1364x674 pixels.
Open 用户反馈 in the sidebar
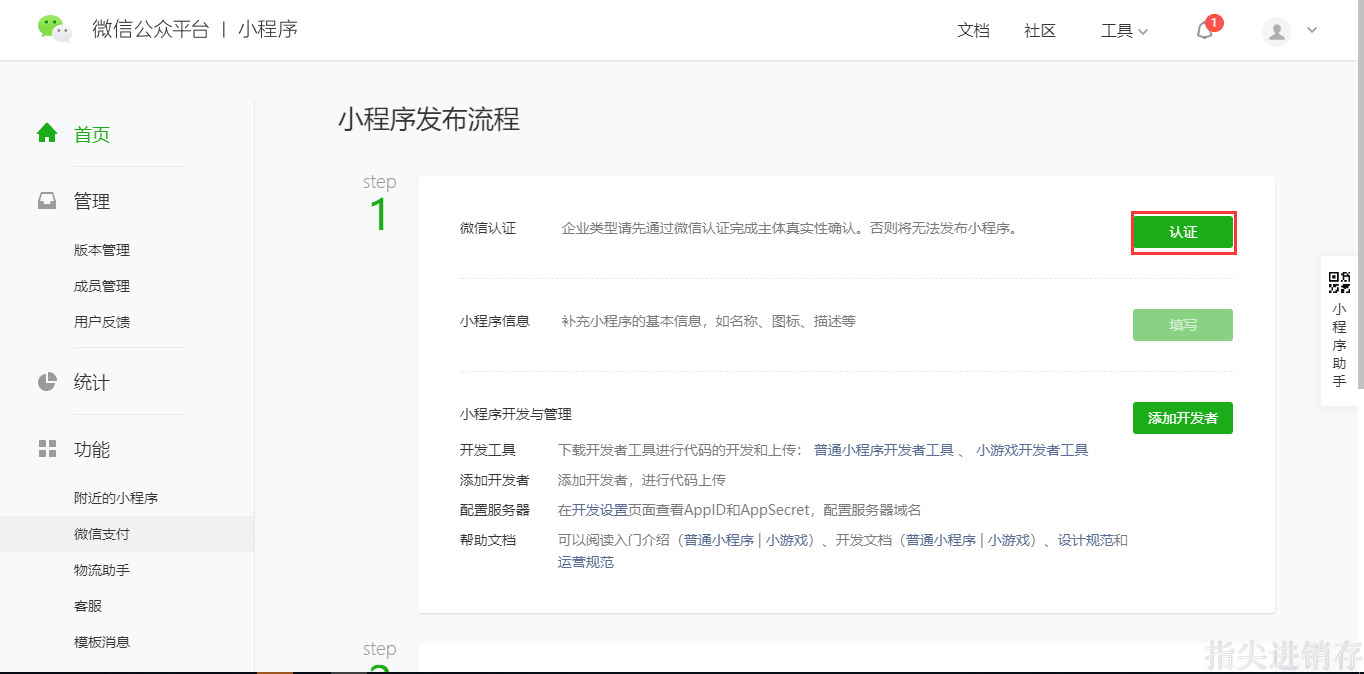click(x=102, y=322)
